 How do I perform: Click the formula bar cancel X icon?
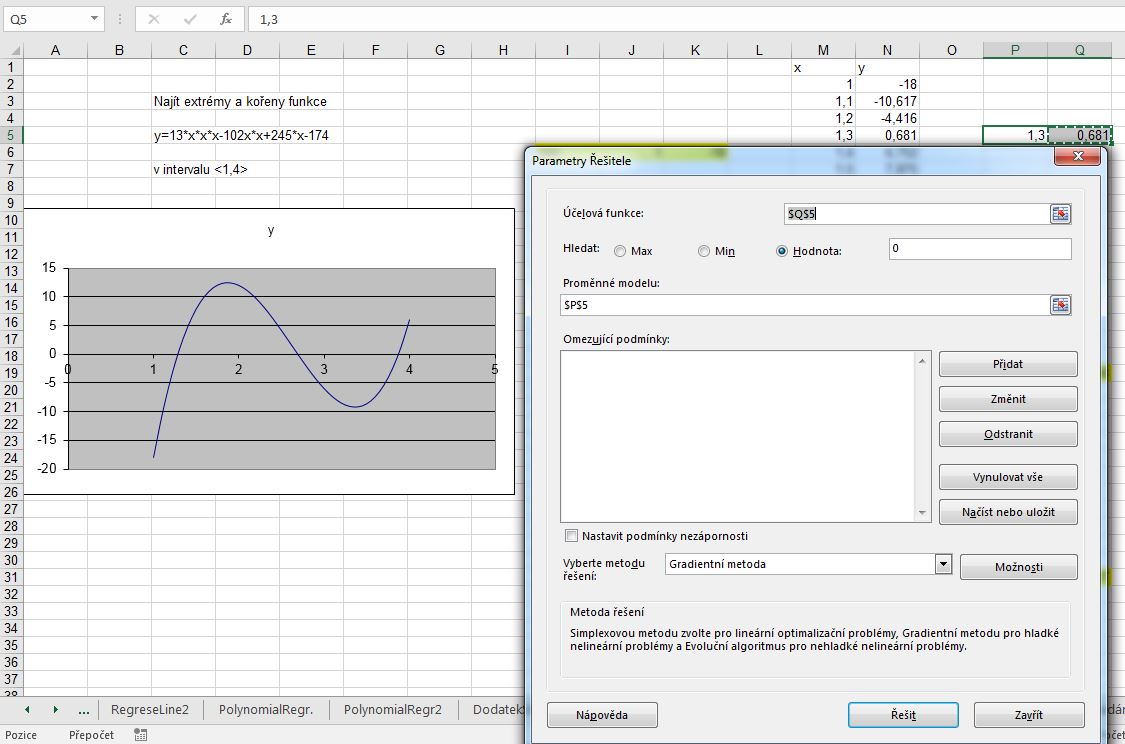[154, 19]
